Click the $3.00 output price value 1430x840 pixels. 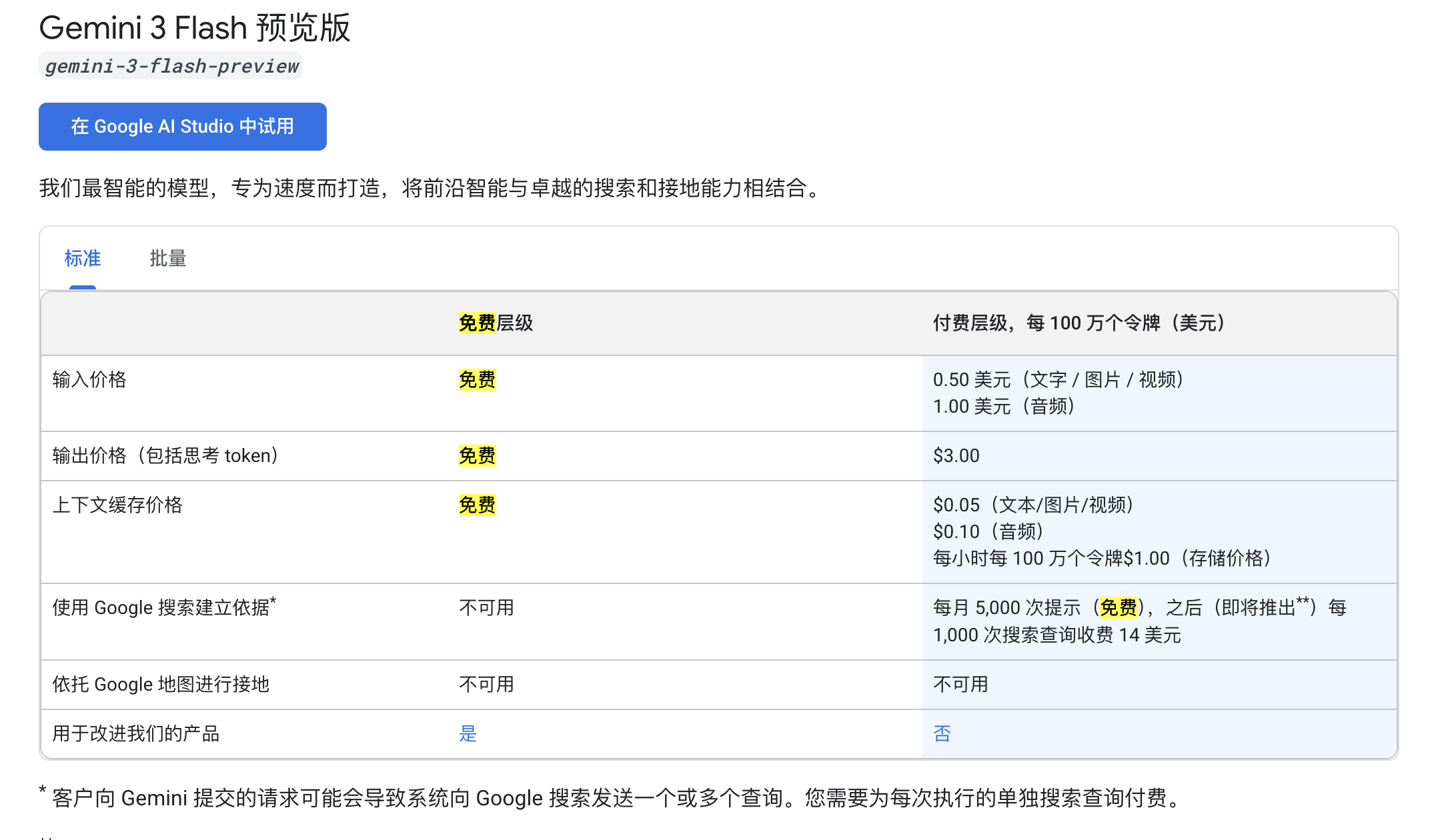(x=956, y=456)
